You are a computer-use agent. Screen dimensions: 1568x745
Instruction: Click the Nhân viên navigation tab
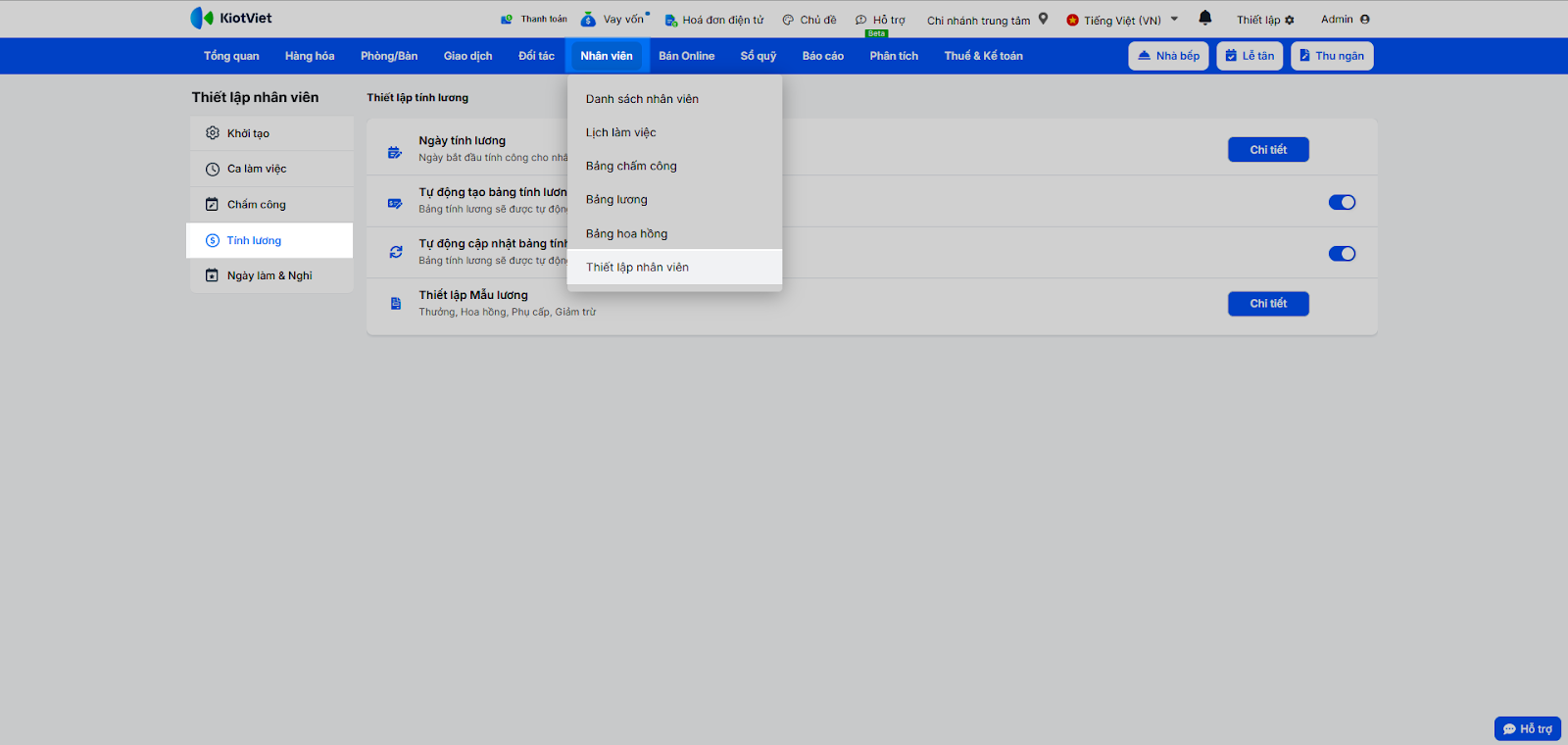pyautogui.click(x=607, y=56)
